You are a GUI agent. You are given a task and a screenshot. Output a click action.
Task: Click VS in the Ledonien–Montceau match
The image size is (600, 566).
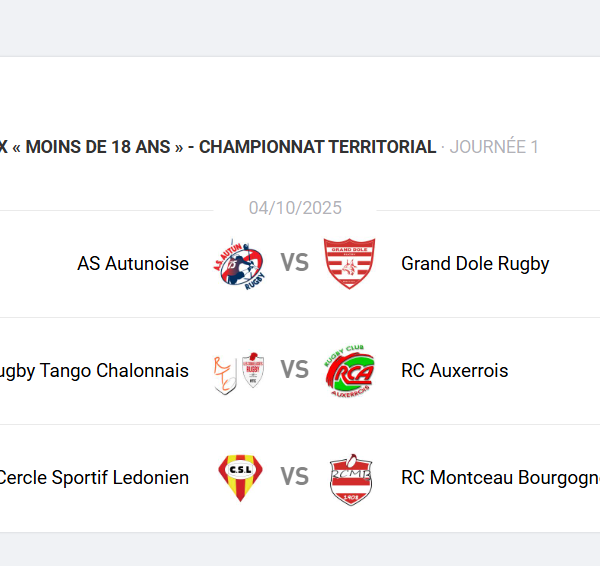pyautogui.click(x=294, y=478)
